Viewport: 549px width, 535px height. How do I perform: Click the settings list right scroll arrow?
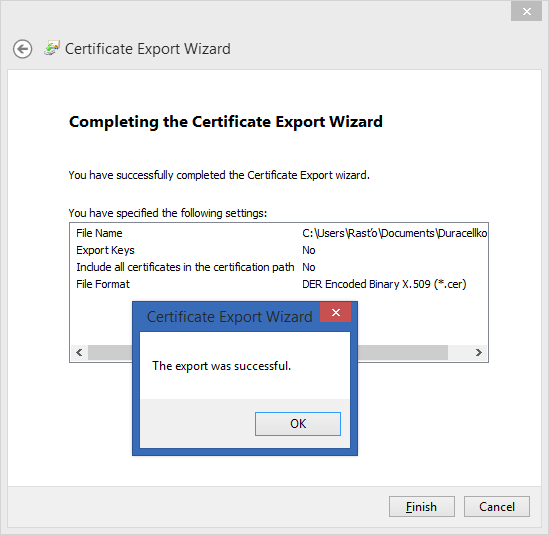tap(479, 352)
